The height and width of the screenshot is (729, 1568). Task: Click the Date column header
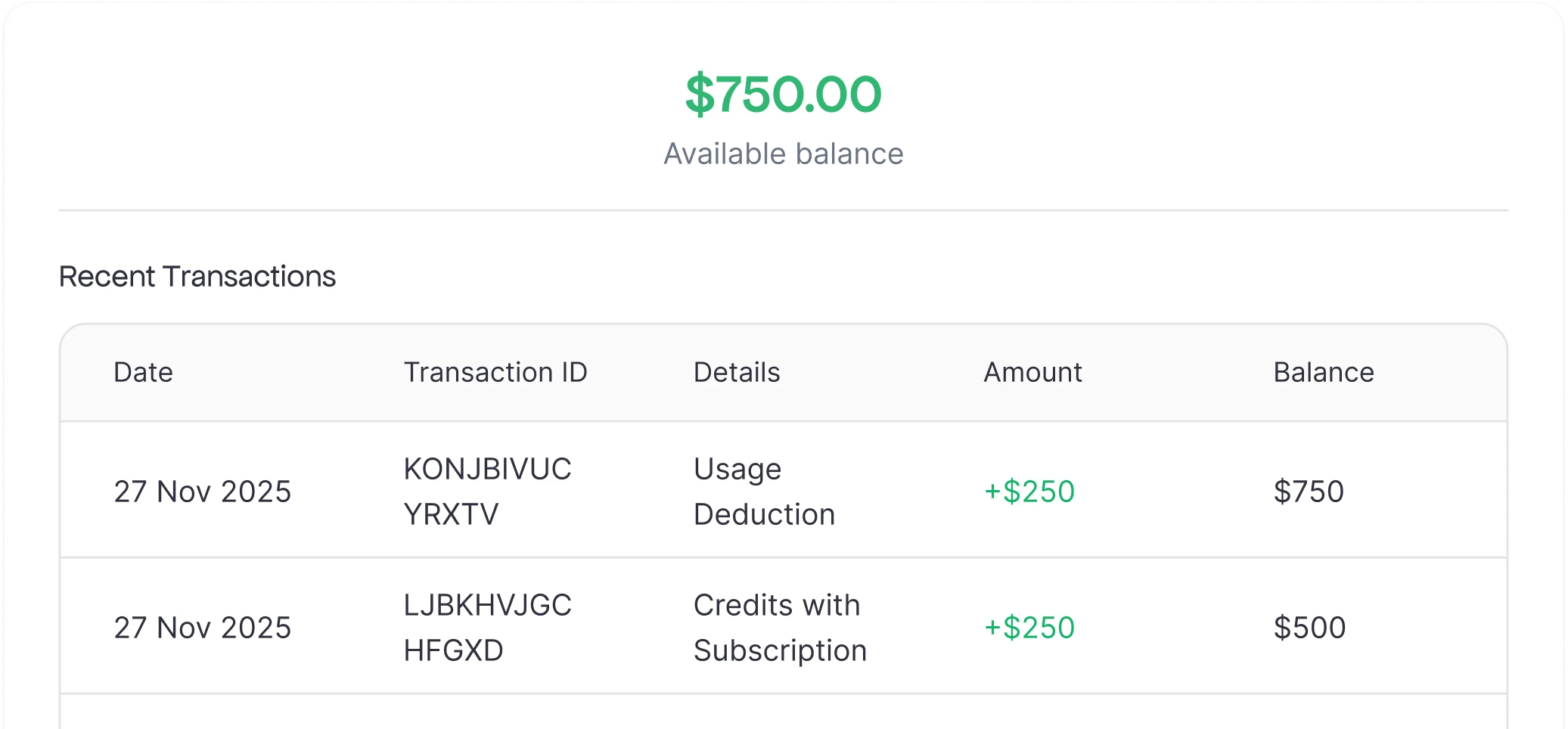coord(143,372)
